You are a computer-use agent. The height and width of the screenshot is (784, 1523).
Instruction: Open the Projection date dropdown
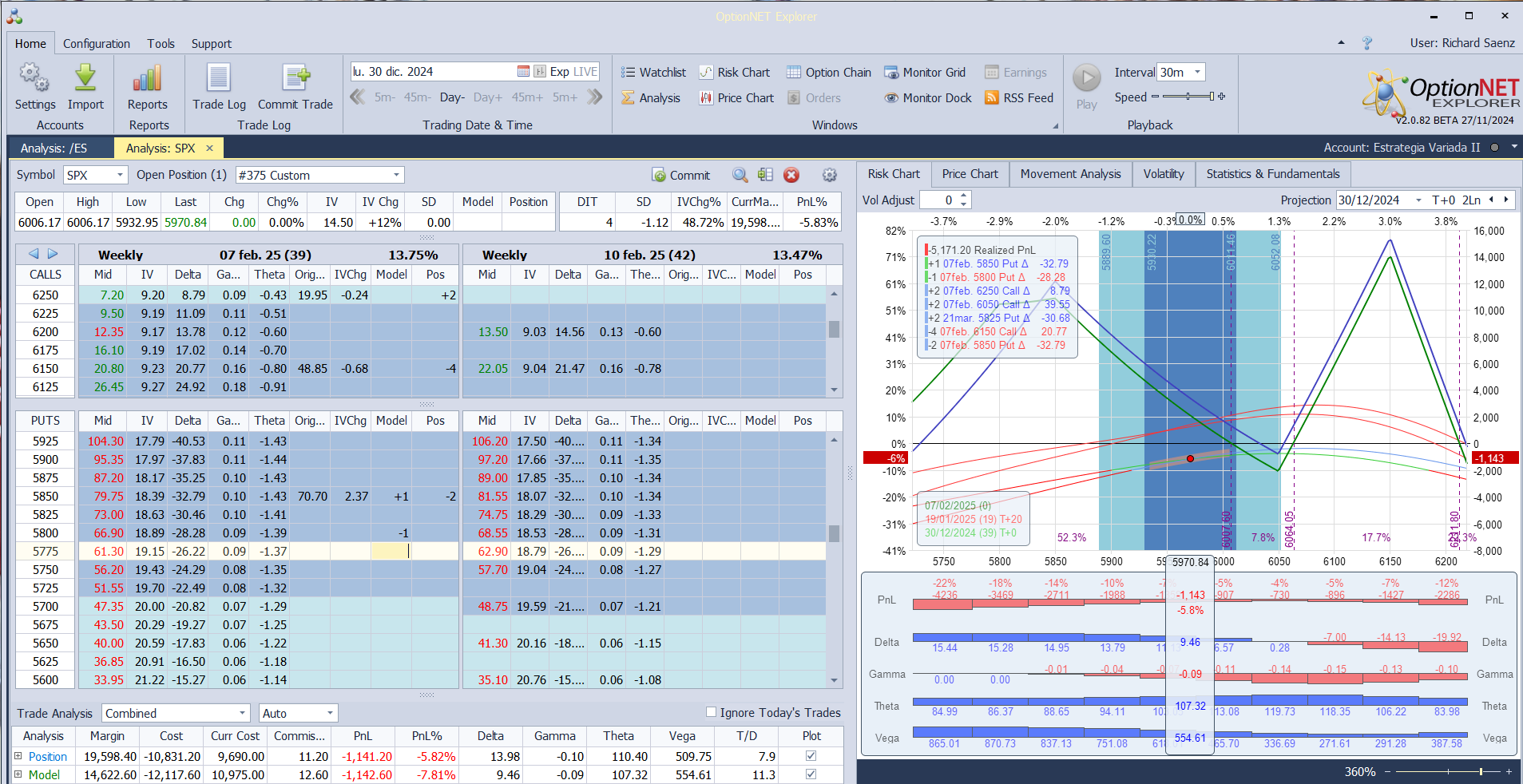click(1418, 200)
